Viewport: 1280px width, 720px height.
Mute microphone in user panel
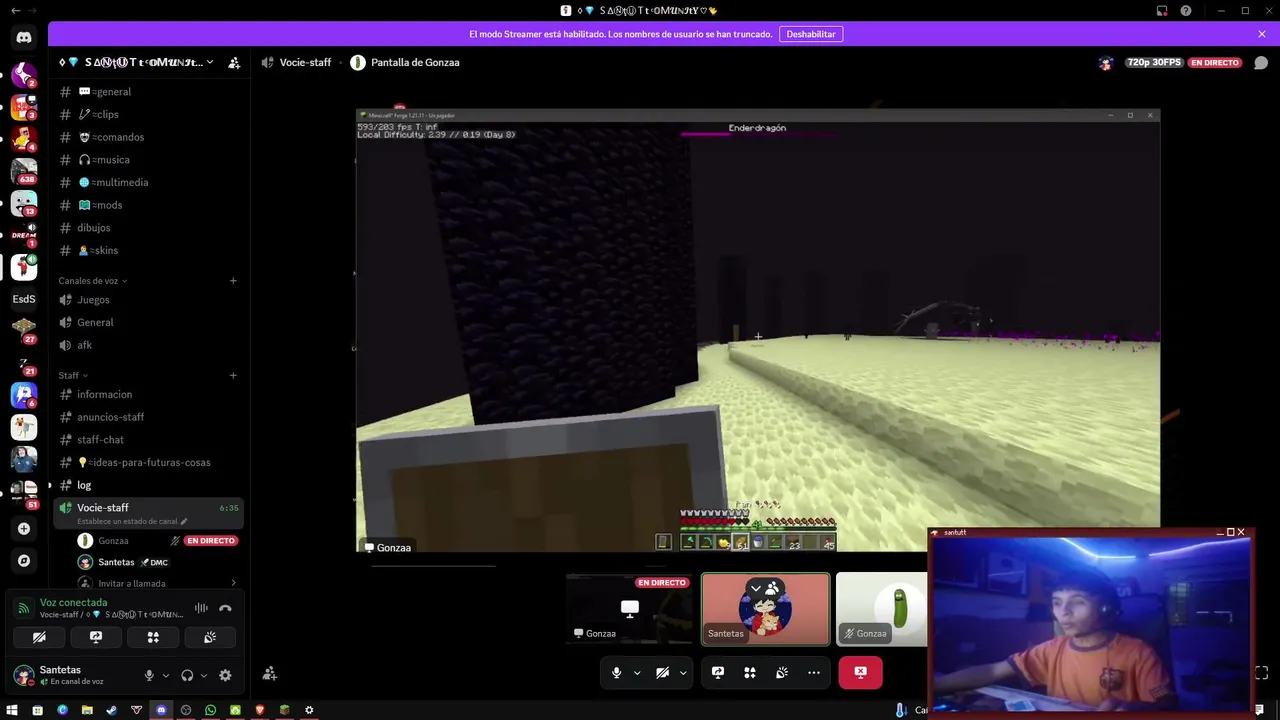[x=149, y=675]
